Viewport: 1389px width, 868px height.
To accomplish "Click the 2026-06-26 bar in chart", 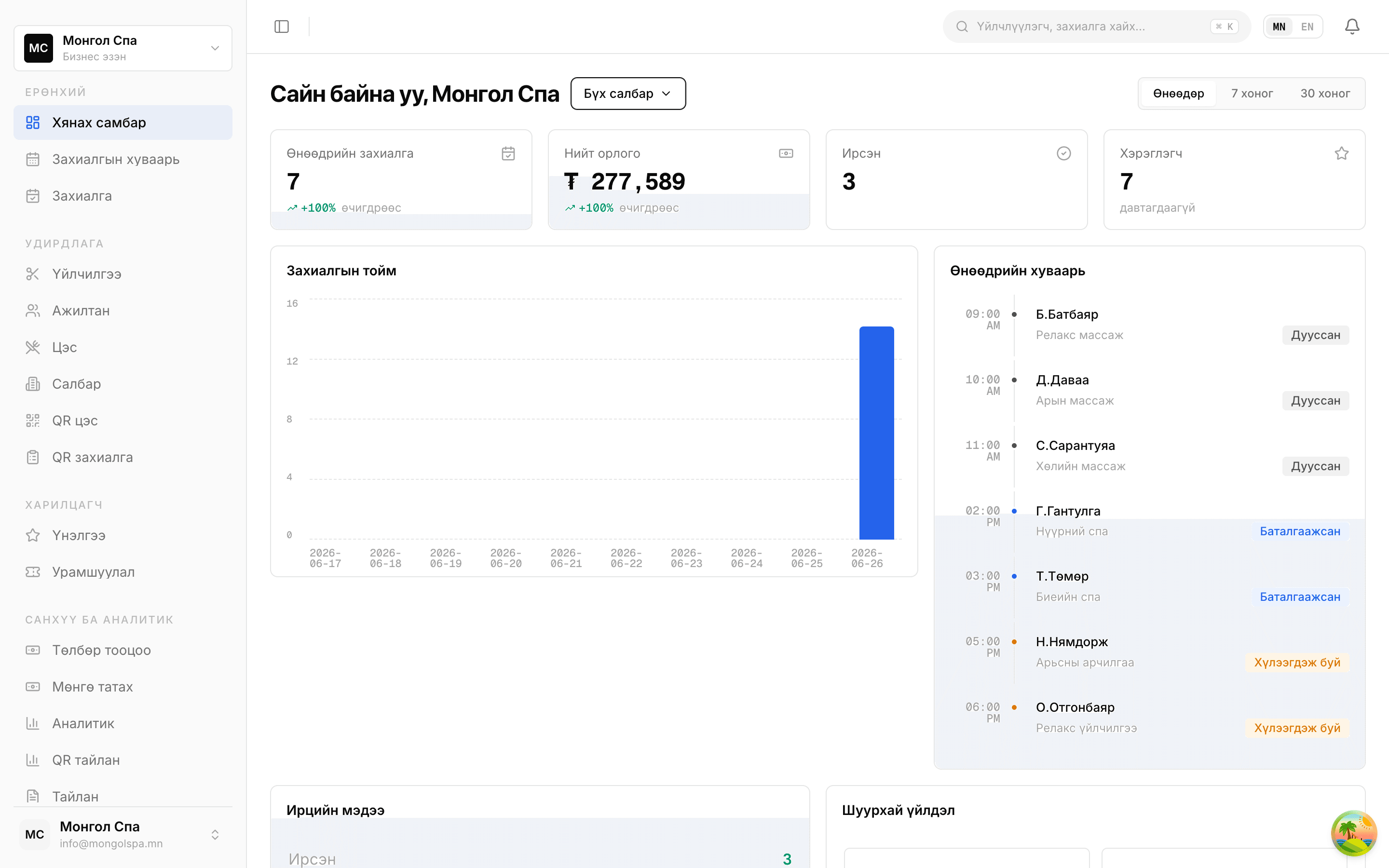I will pos(876,433).
